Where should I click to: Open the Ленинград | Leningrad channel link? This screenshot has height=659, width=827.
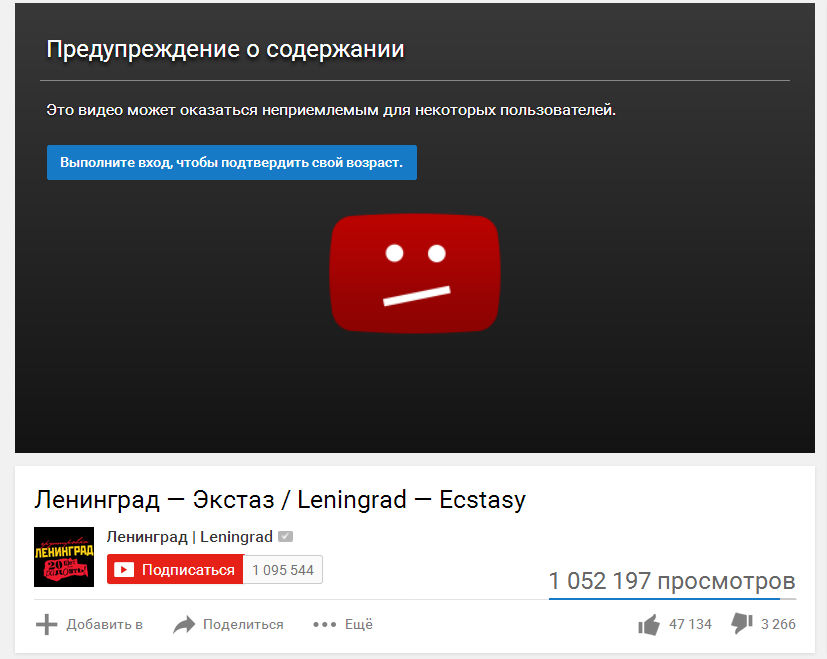(189, 537)
